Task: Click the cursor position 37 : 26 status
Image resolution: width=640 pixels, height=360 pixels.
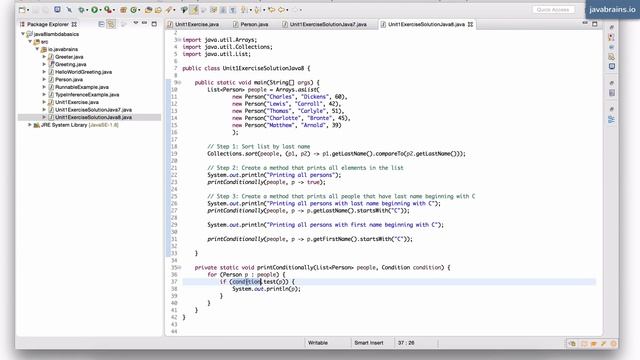Action: coord(406,343)
